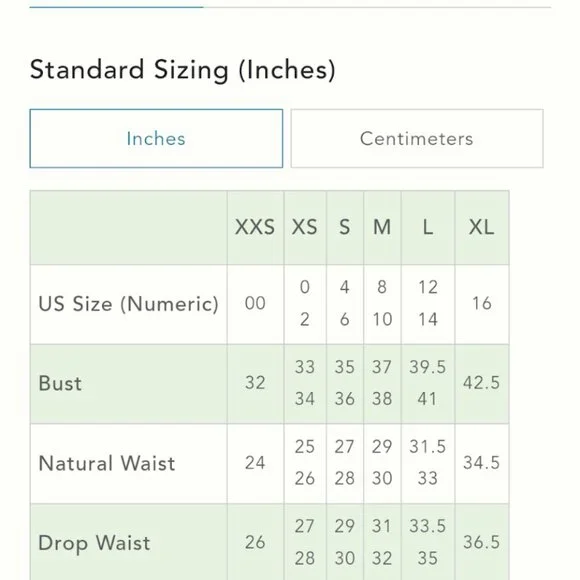
Task: Click the Bust row label
Action: pyautogui.click(x=60, y=383)
